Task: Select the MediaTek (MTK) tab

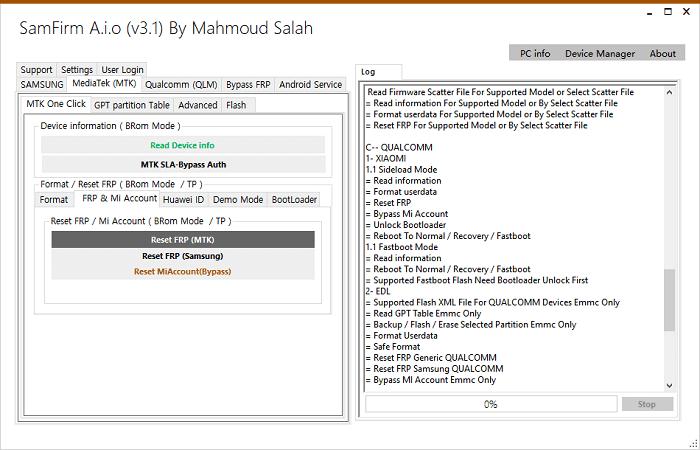Action: 104,83
